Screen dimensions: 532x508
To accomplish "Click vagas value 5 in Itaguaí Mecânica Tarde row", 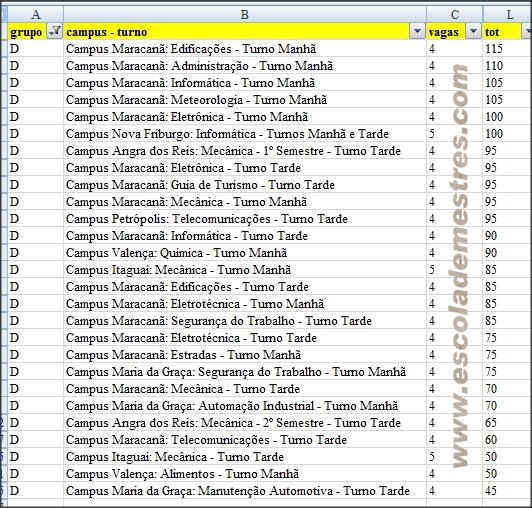I will coord(432,457).
